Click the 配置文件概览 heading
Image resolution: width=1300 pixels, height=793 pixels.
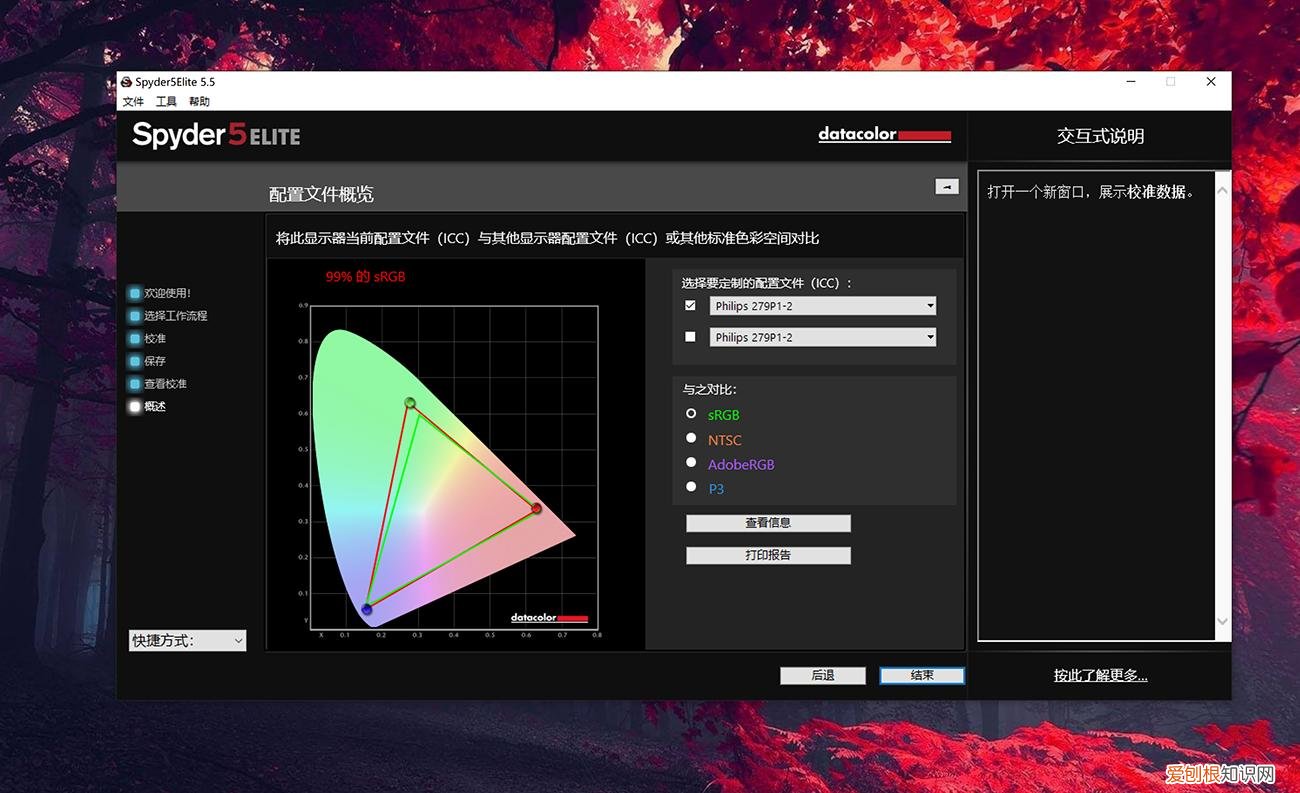(321, 194)
